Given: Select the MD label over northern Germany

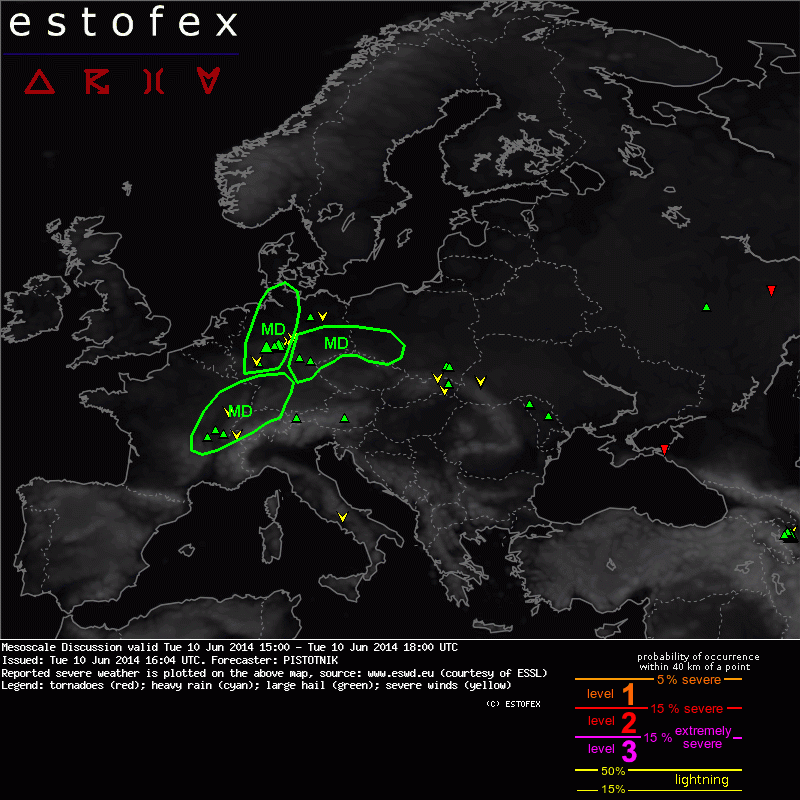Looking at the screenshot, I should click(x=273, y=330).
